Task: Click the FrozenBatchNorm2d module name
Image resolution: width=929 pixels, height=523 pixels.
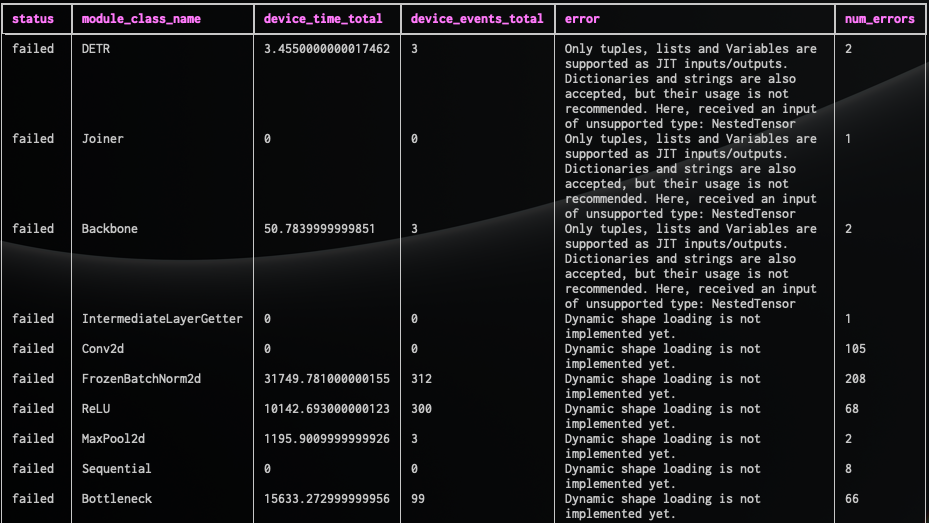Action: click(141, 379)
